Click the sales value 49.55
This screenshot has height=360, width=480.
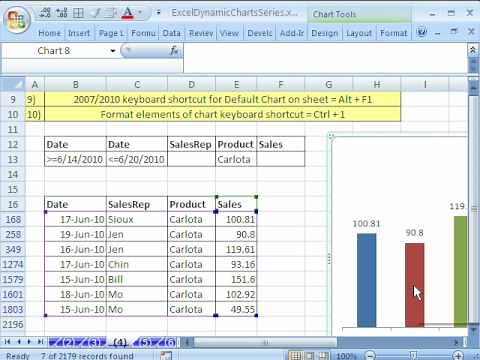[x=236, y=309]
